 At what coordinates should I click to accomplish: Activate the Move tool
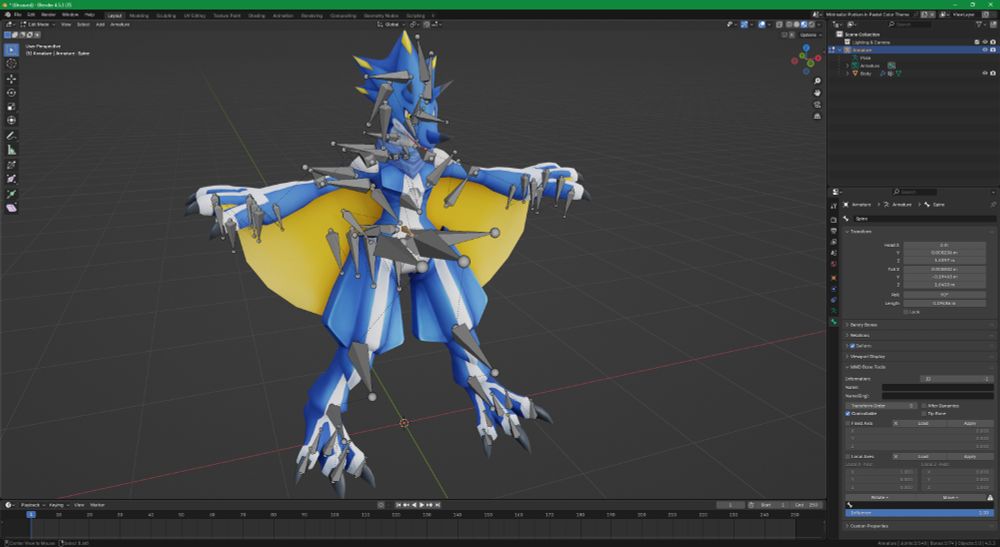(12, 79)
